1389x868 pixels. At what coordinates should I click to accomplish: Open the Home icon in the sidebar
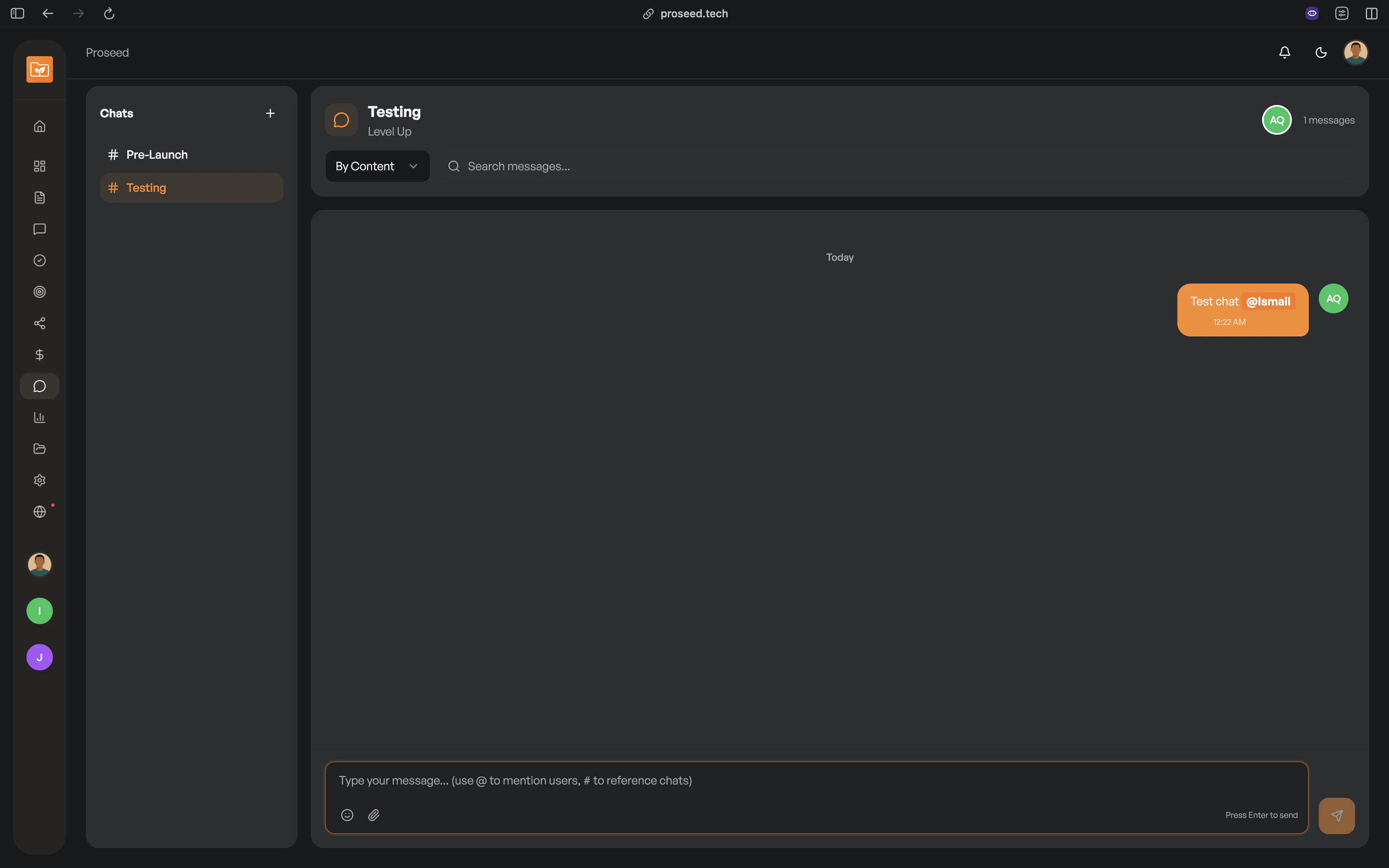pos(39,126)
